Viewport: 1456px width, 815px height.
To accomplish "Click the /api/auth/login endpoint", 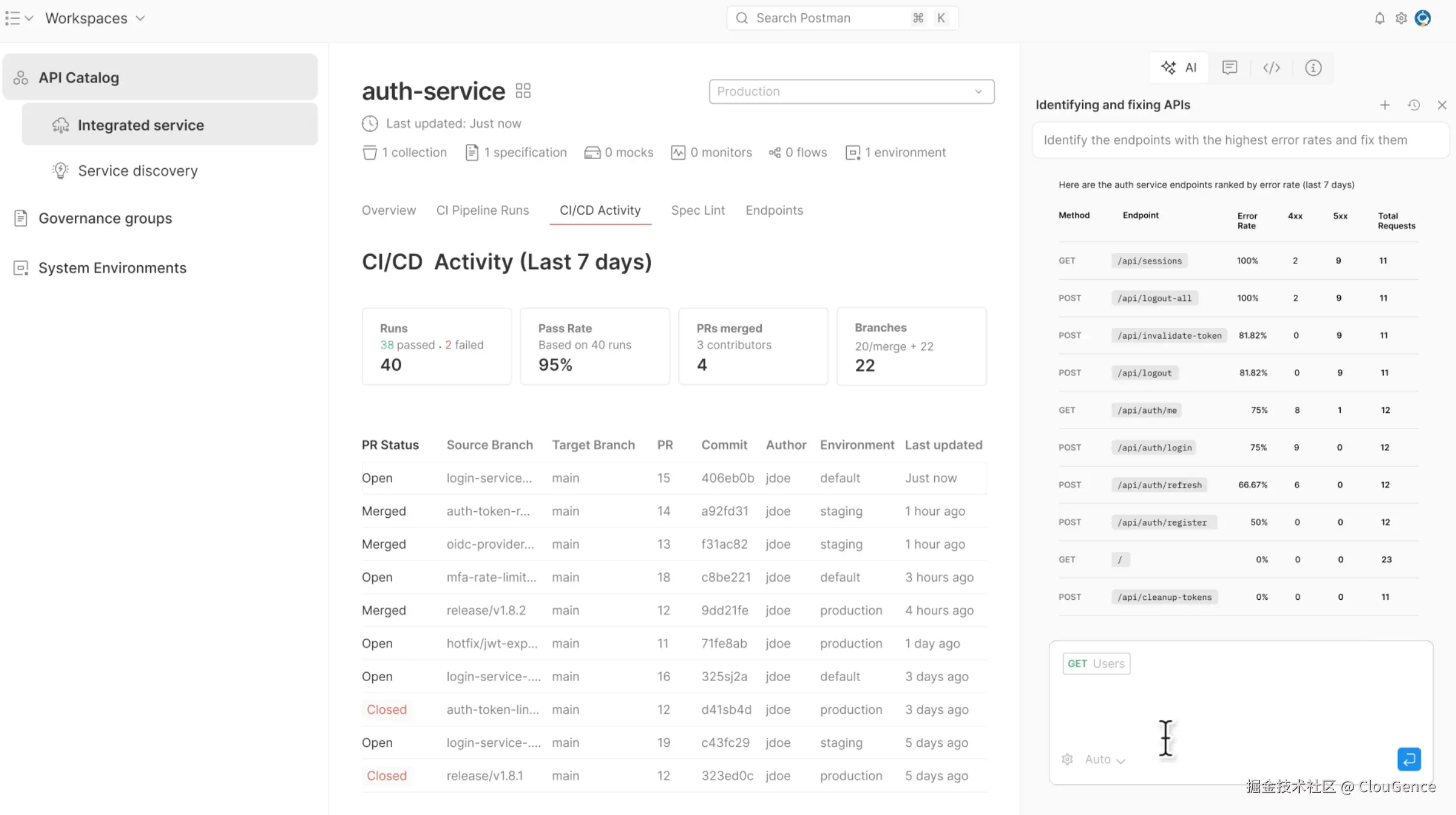I will (x=1154, y=448).
